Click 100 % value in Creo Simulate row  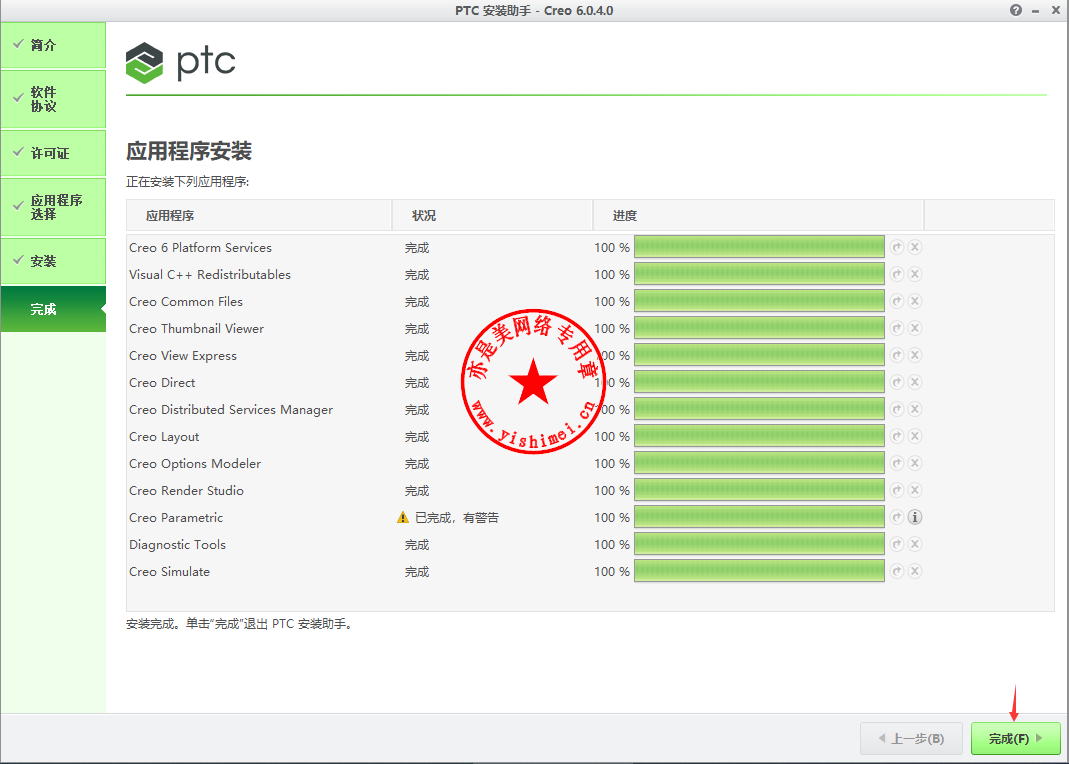612,572
